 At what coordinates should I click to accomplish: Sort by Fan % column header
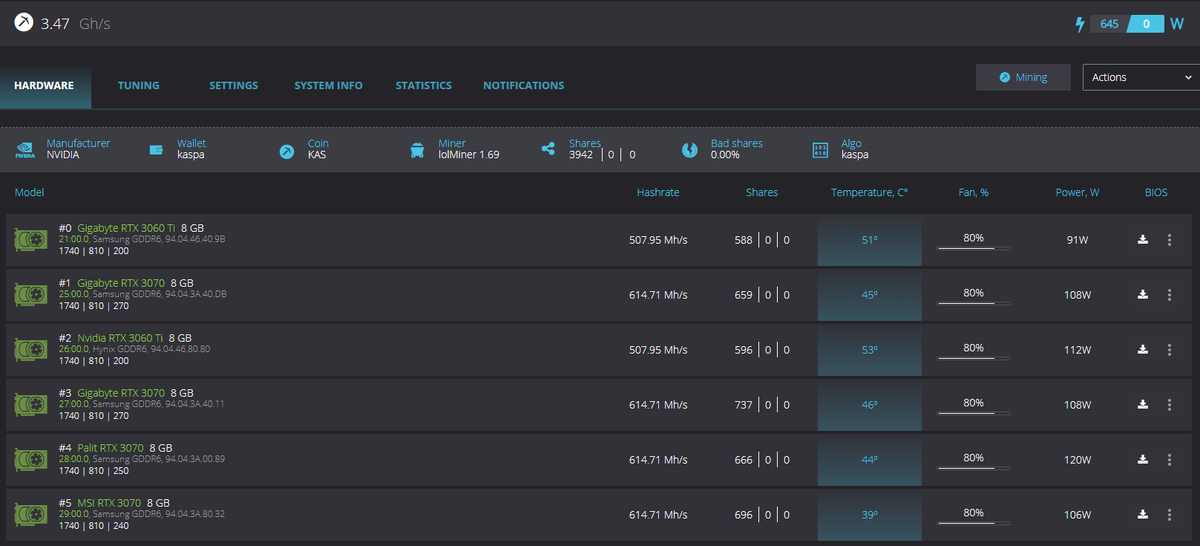[973, 192]
